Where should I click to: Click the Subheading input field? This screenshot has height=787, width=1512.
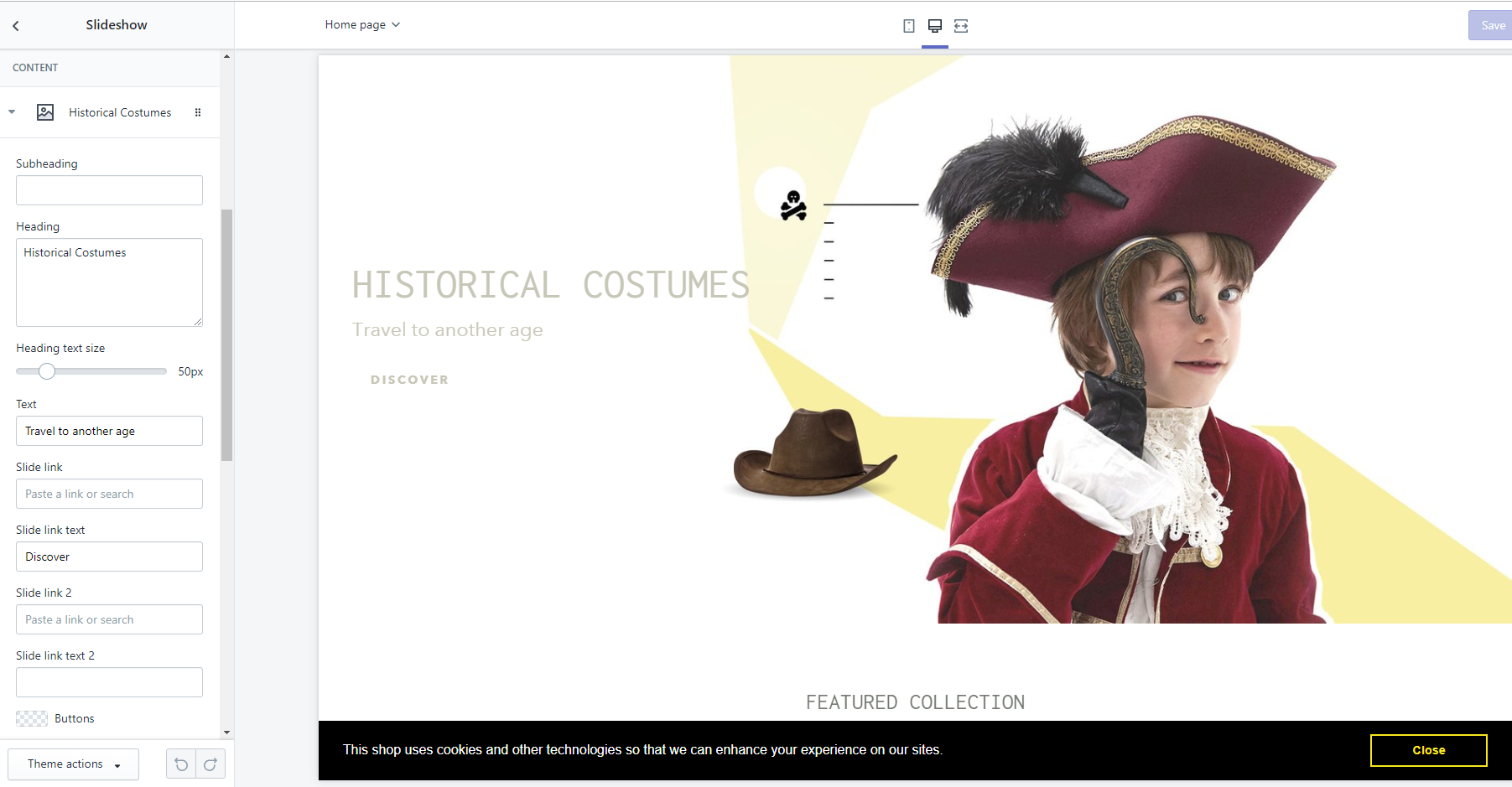109,190
